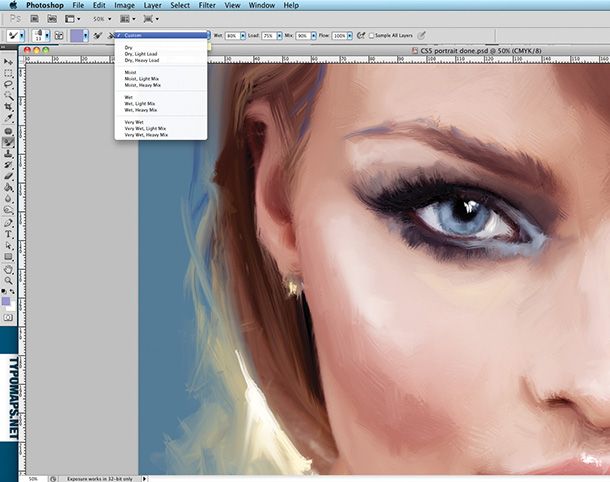The height and width of the screenshot is (482, 610).
Task: Click the background color swatch
Action: click(x=12, y=307)
